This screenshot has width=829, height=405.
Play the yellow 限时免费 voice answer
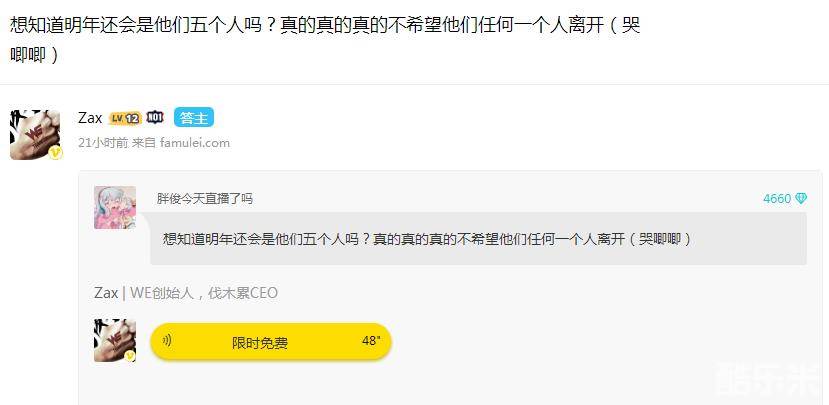click(270, 342)
